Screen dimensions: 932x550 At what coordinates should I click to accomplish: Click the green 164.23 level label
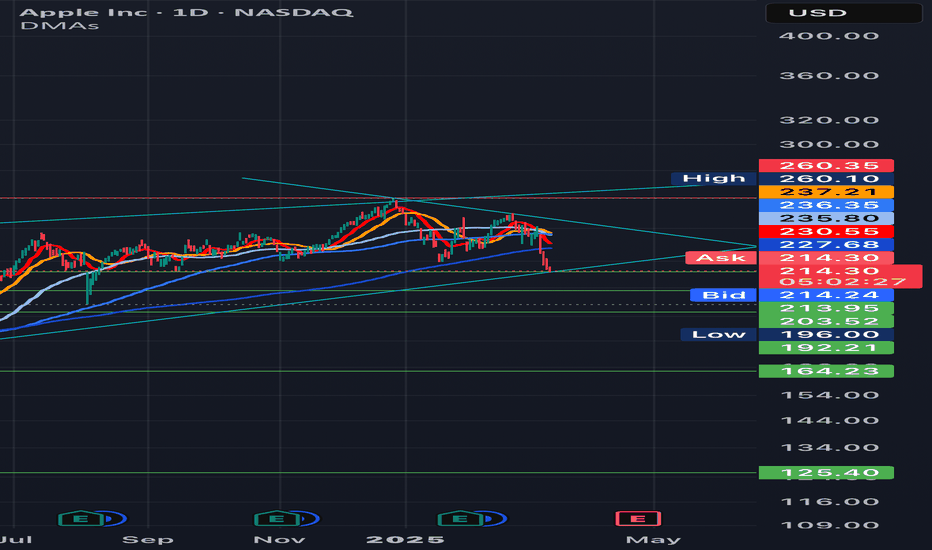click(x=826, y=371)
